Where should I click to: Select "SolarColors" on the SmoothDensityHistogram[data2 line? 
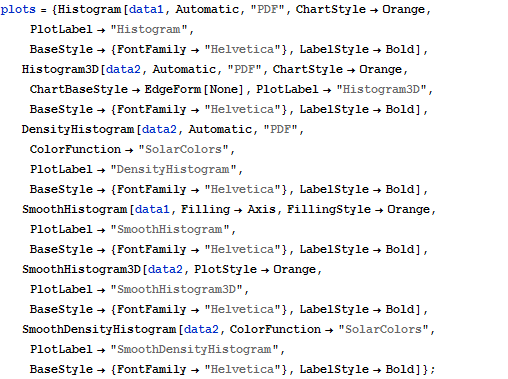383,329
